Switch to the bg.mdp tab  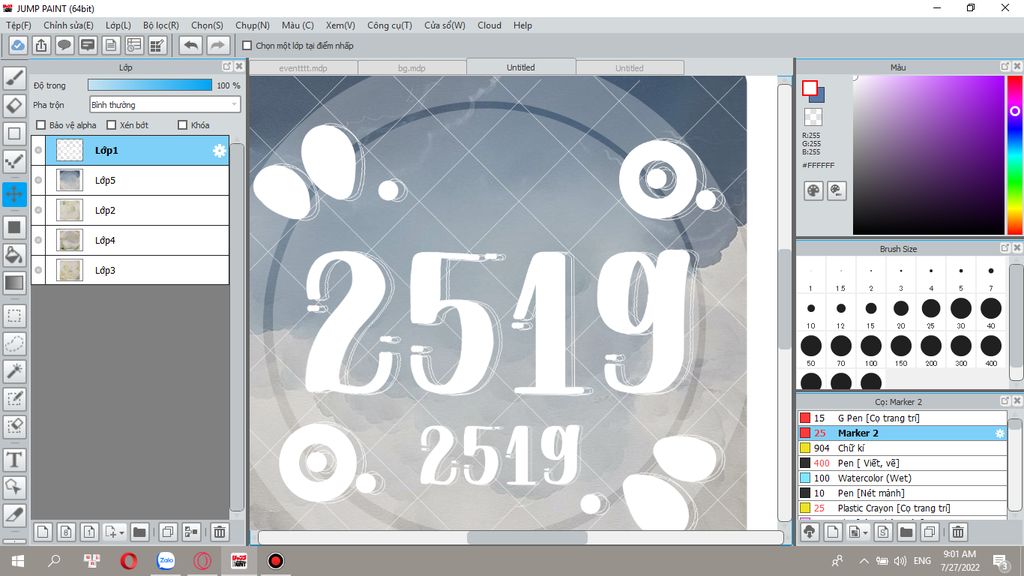[411, 68]
